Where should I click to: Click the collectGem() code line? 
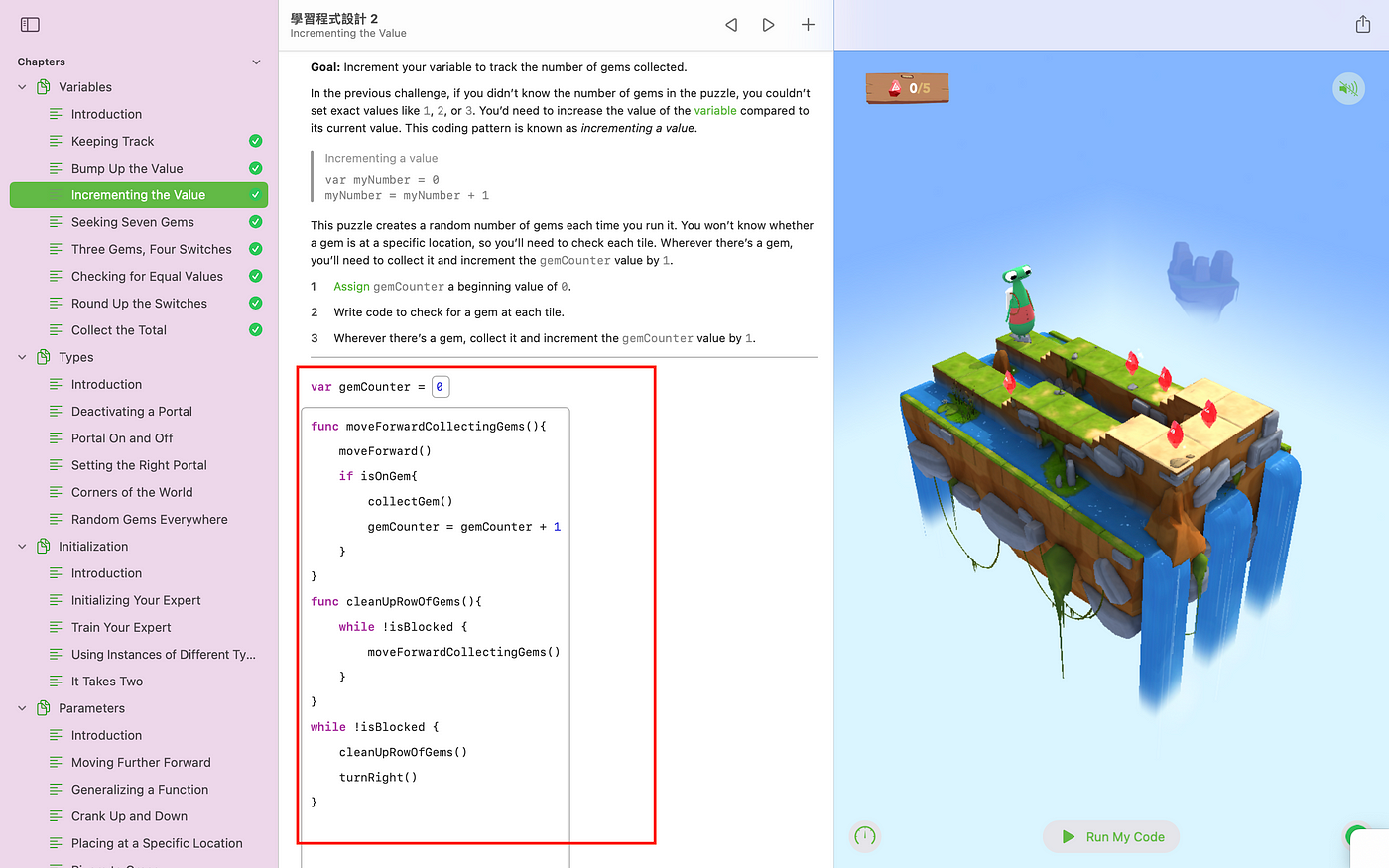pyautogui.click(x=410, y=502)
